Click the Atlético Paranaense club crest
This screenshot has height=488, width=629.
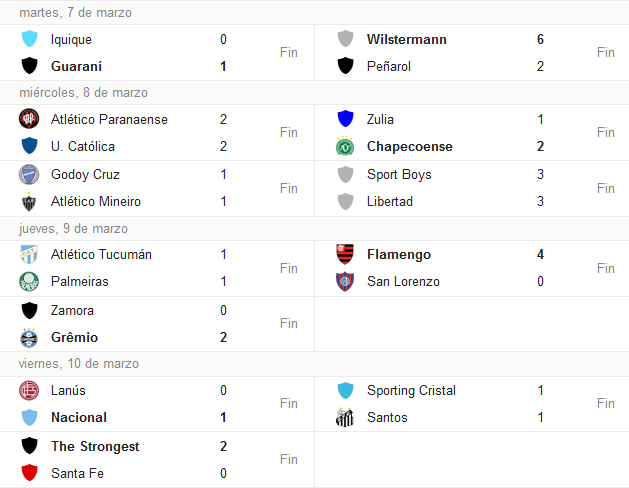(29, 119)
